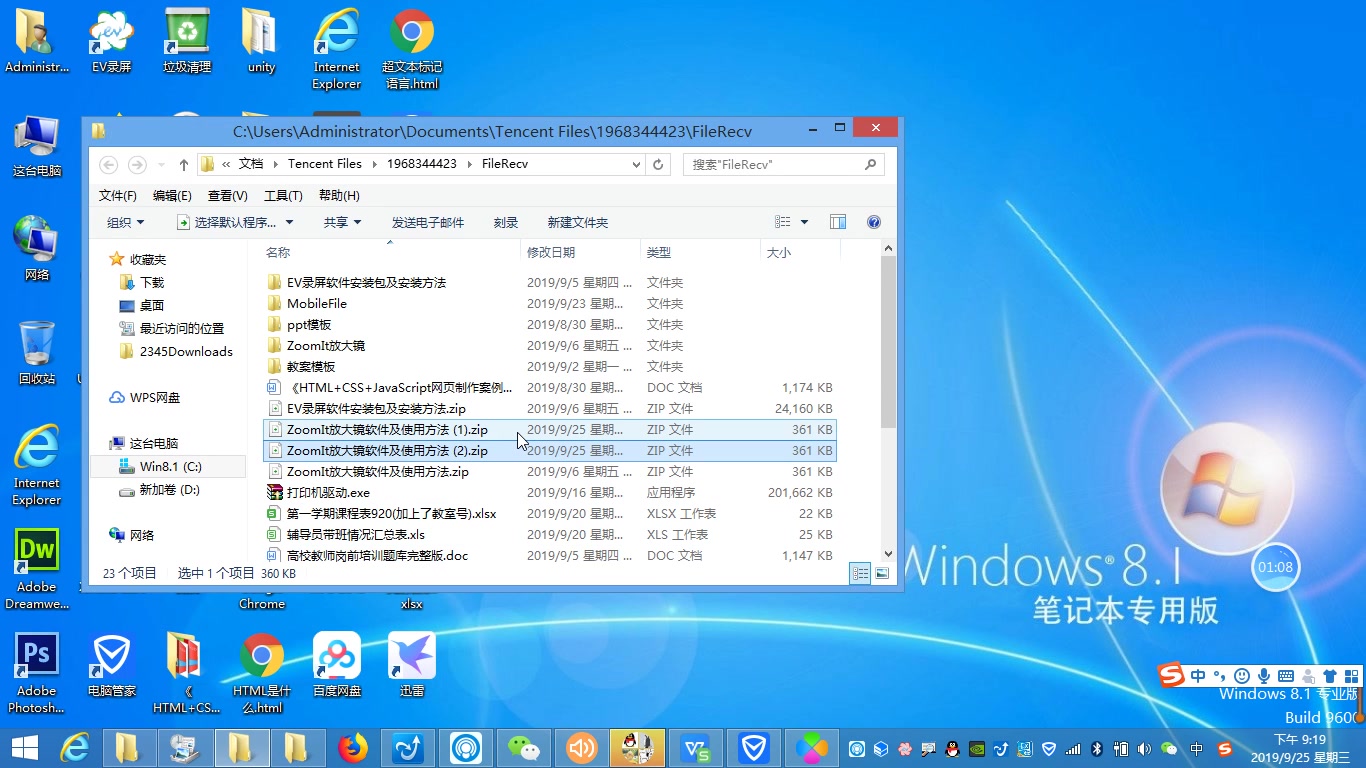Click 发送电子邮件 to email selected files

[x=429, y=221]
